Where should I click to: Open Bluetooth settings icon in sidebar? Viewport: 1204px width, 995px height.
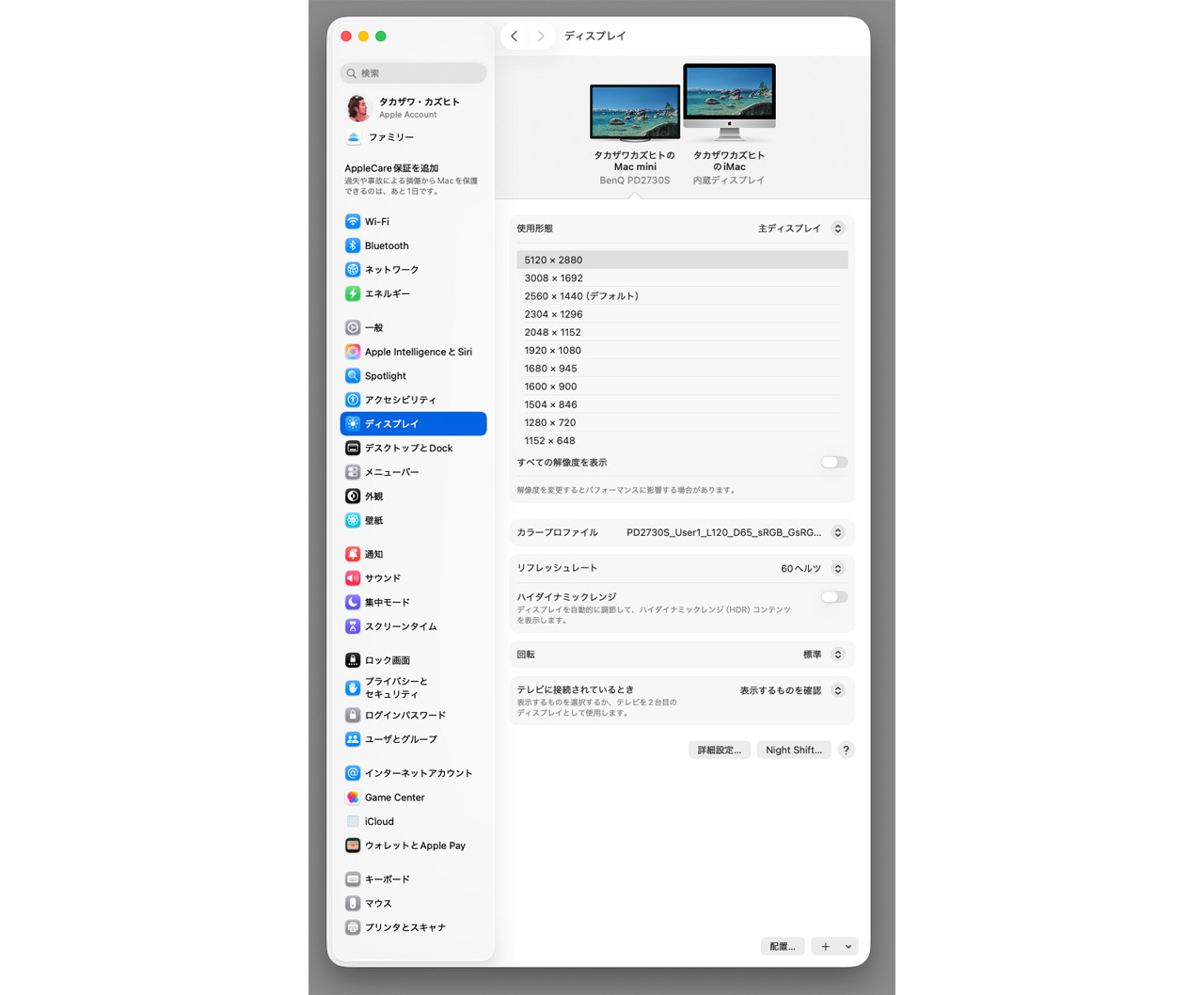click(353, 245)
